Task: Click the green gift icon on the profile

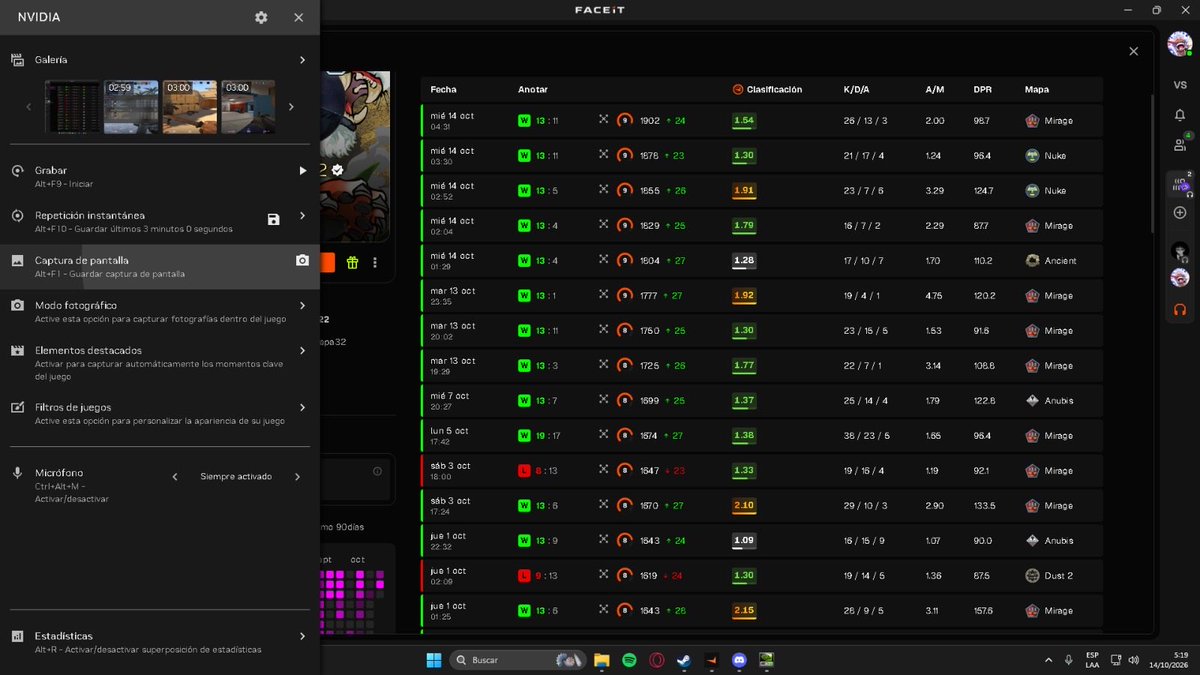Action: [352, 263]
